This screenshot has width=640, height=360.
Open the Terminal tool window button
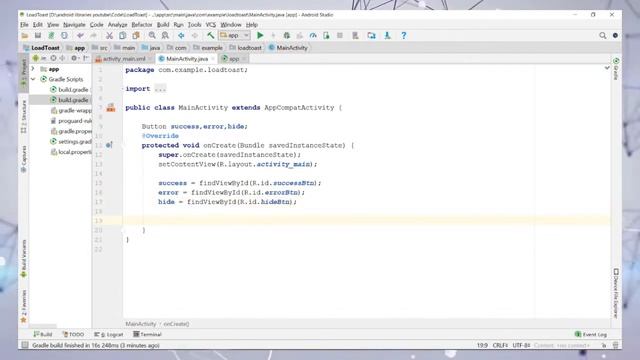tap(147, 334)
